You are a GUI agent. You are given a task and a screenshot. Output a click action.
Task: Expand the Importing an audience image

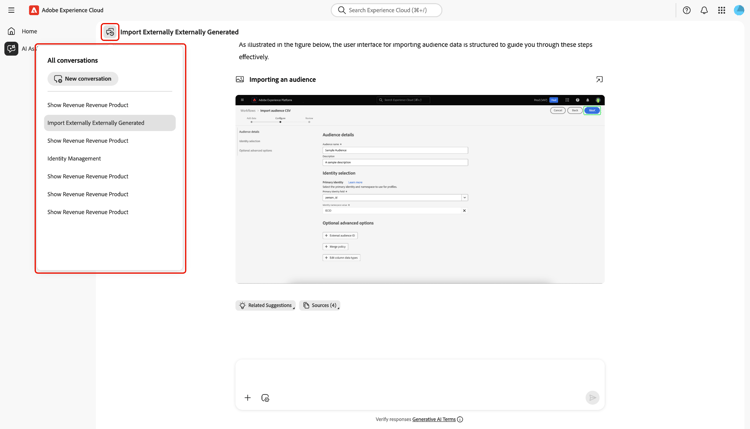point(599,79)
